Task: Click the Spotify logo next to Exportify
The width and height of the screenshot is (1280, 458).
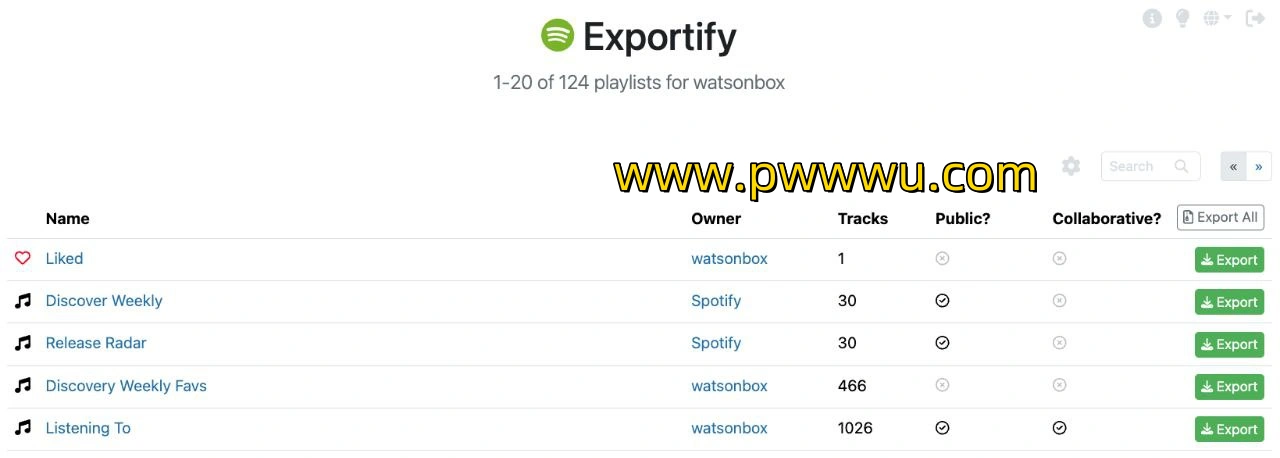Action: 557,36
